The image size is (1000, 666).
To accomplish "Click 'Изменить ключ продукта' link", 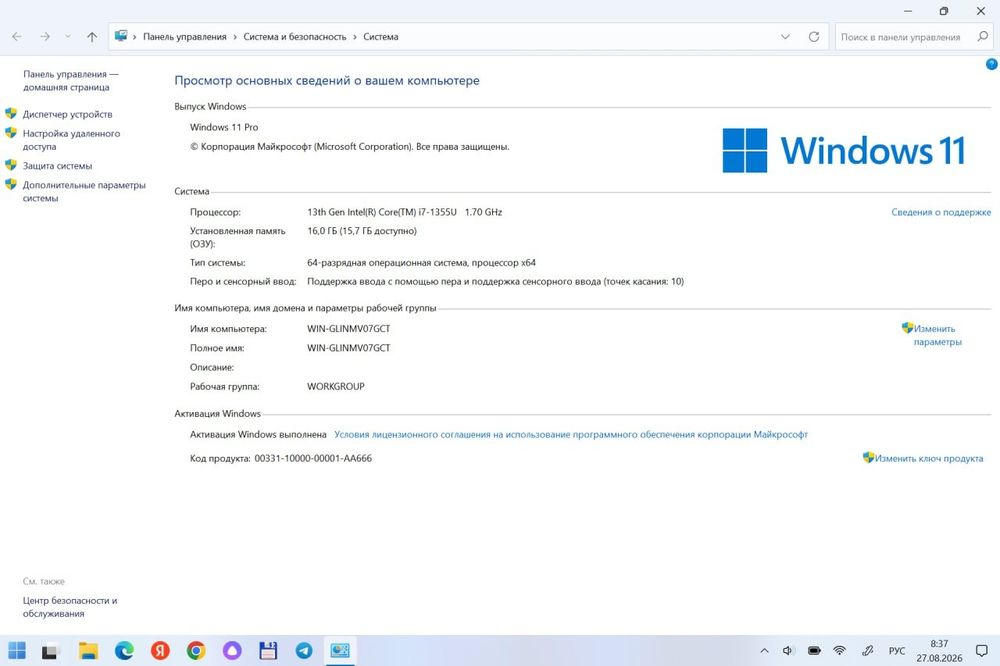I will pyautogui.click(x=929, y=458).
